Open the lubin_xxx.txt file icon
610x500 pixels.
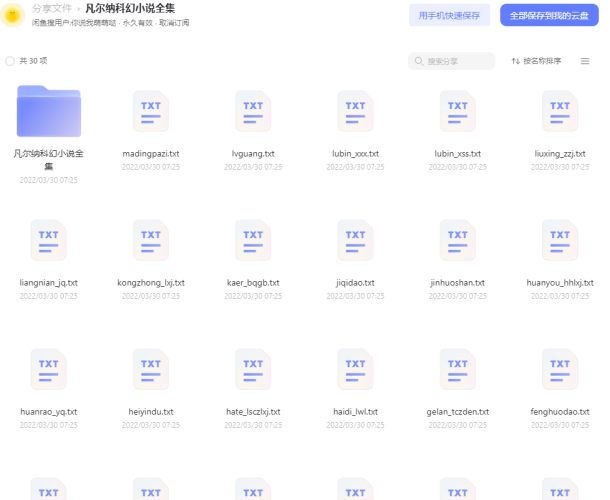355,111
